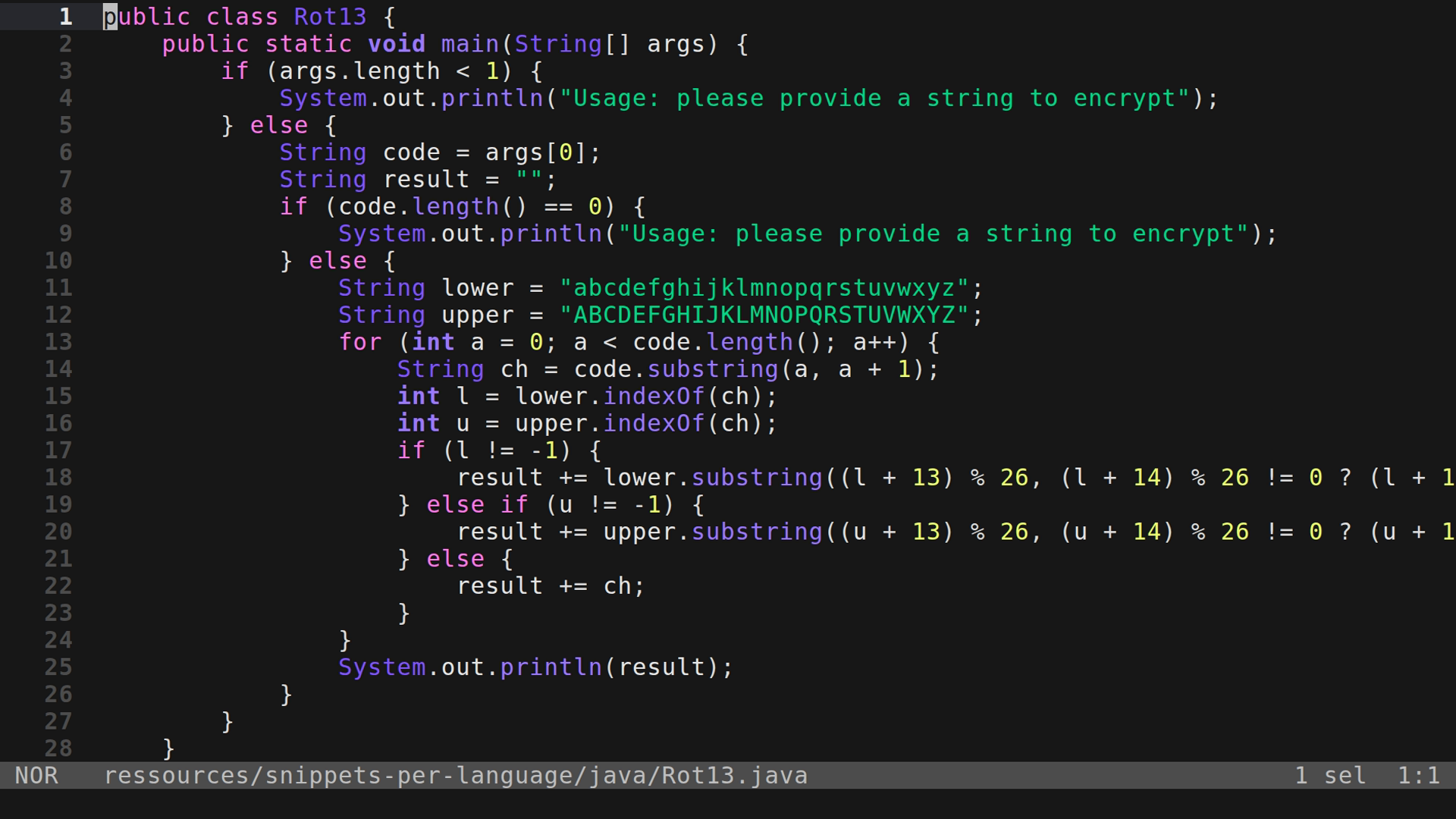The image size is (1456, 819).
Task: Click args[0] on line 6
Action: (538, 152)
